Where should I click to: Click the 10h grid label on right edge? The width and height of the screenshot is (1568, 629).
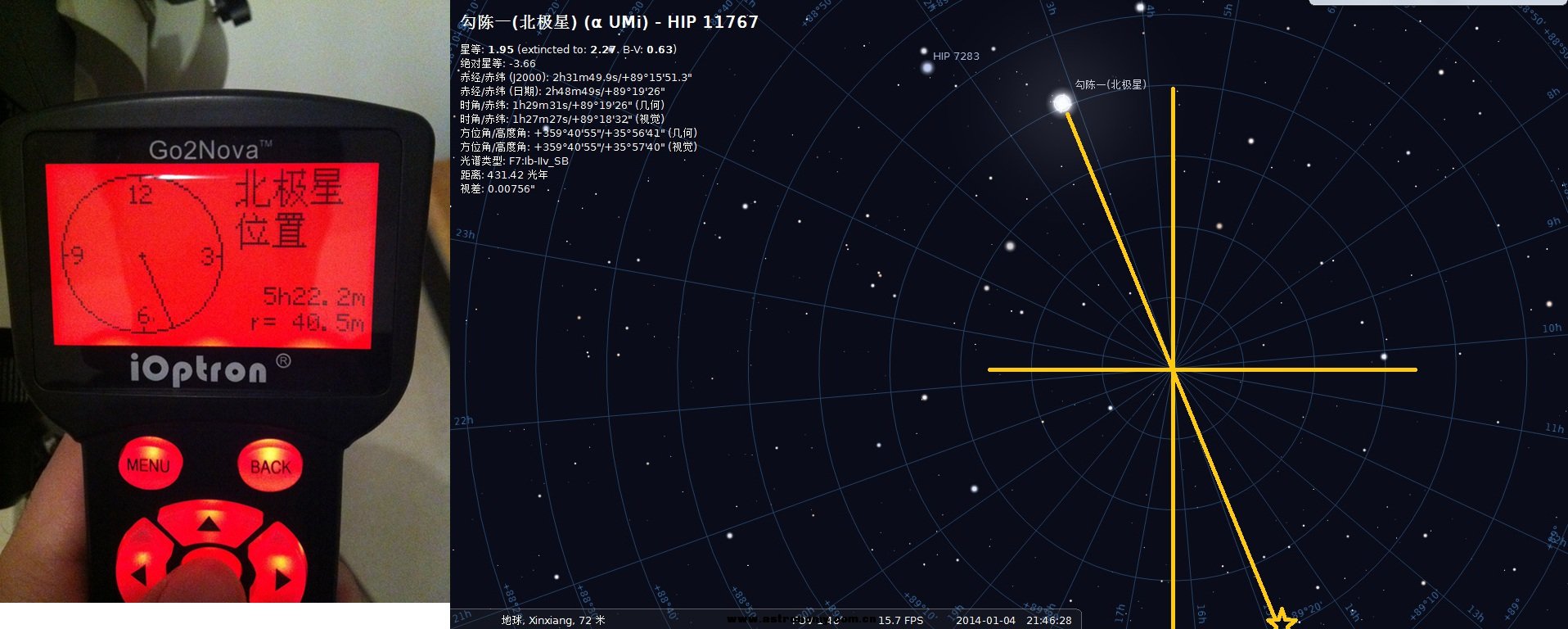1552,328
